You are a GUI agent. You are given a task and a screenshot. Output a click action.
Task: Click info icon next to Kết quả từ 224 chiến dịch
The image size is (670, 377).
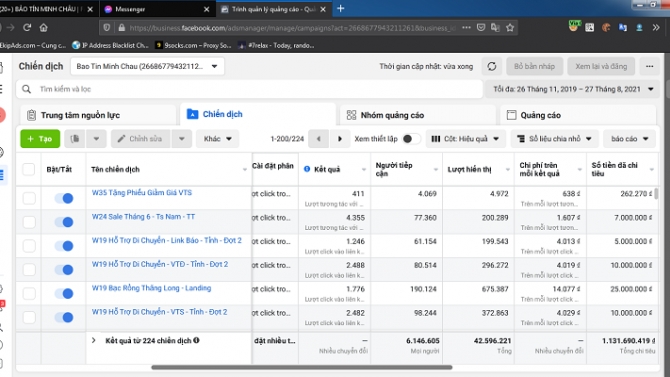[196, 341]
